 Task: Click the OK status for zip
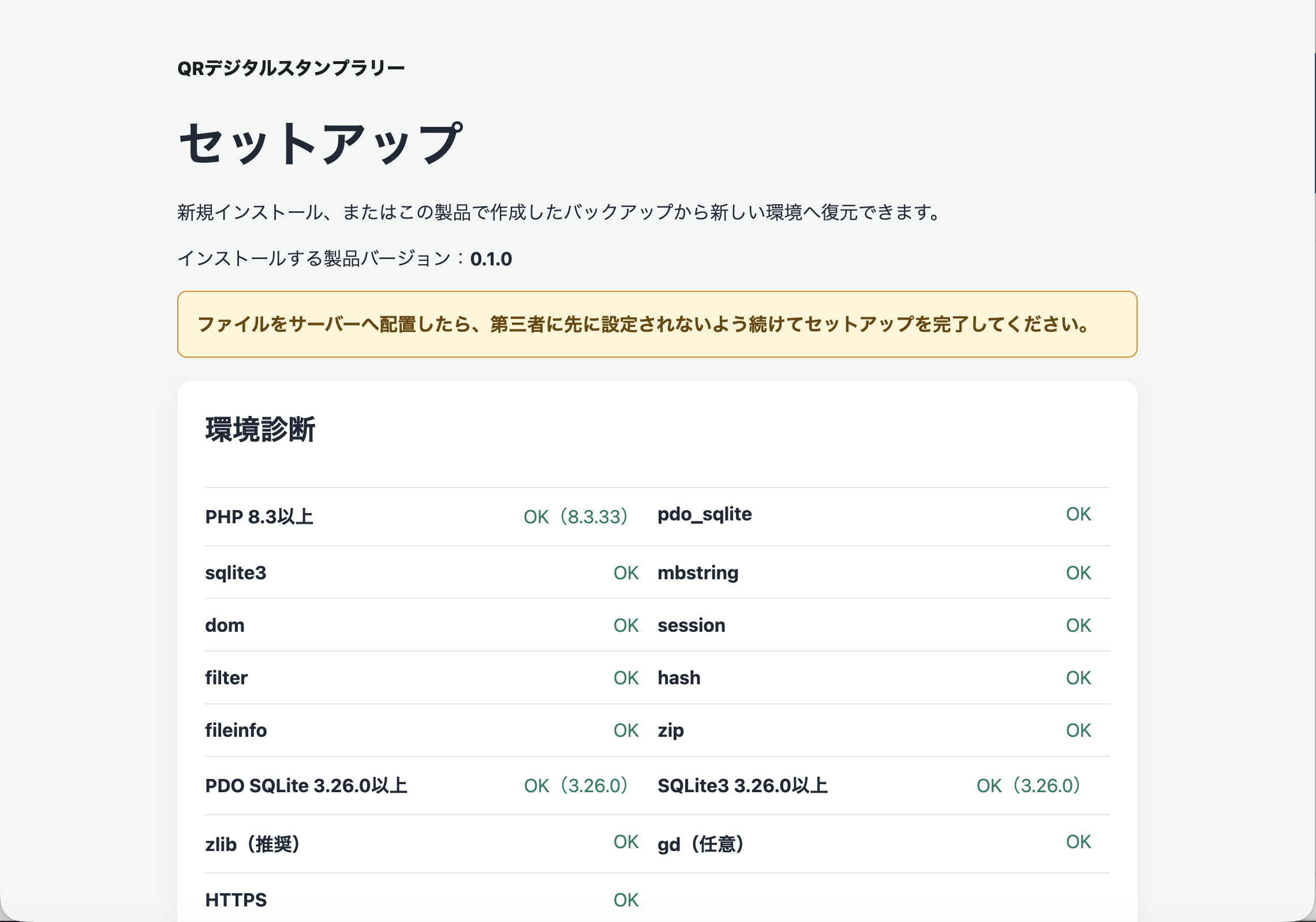click(x=1078, y=730)
